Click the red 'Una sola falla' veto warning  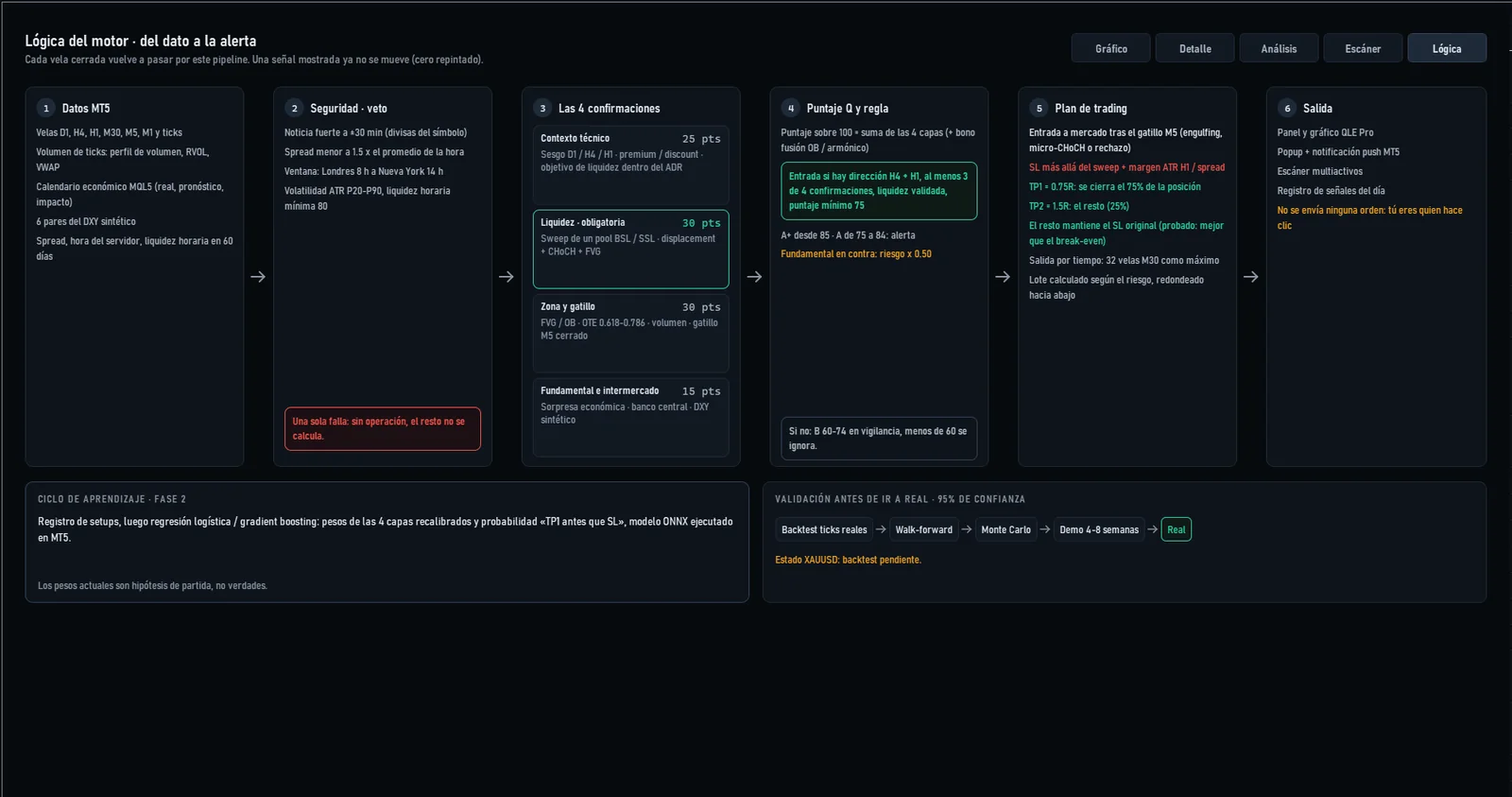coord(383,429)
